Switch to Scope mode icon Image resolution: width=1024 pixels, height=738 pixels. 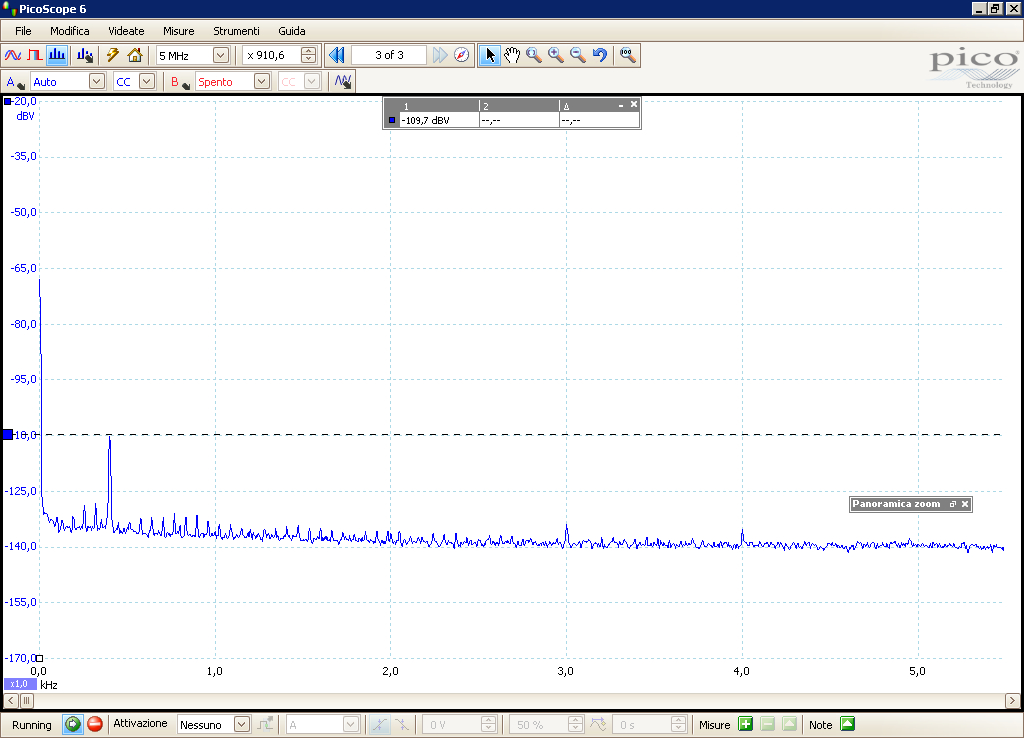pos(13,56)
